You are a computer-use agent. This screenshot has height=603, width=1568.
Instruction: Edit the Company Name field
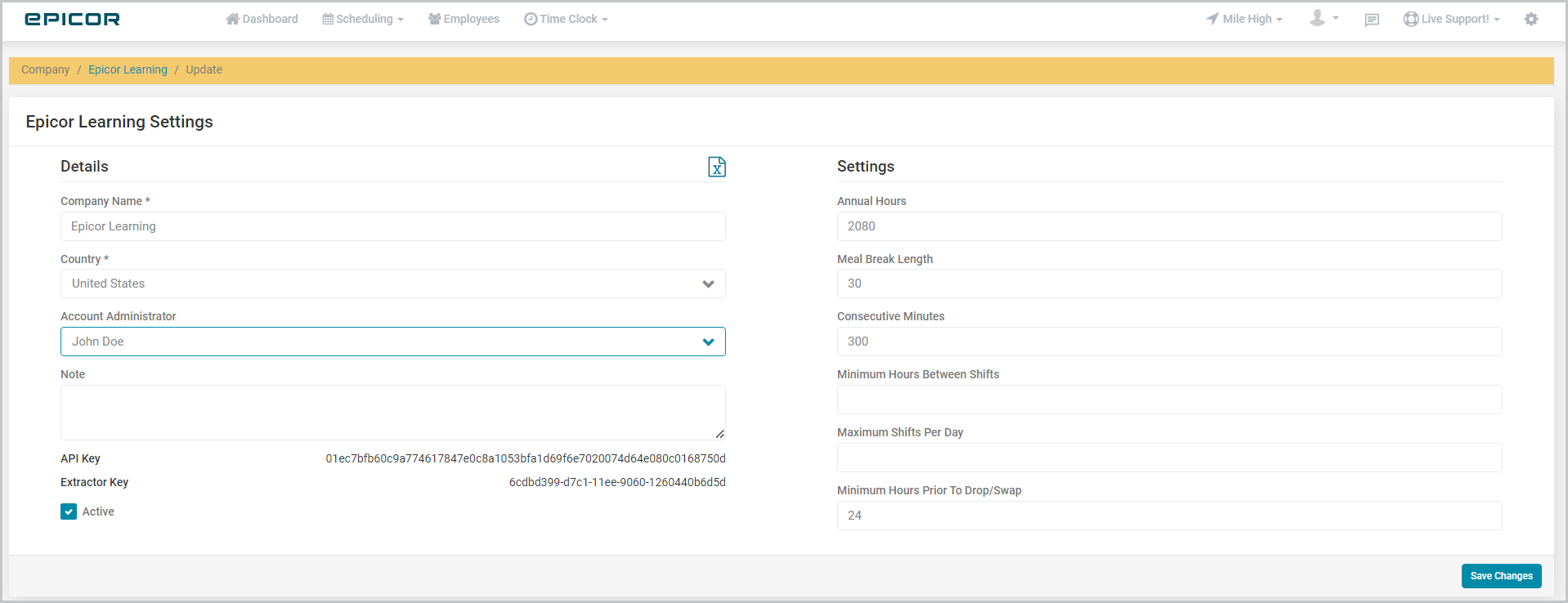[x=393, y=226]
